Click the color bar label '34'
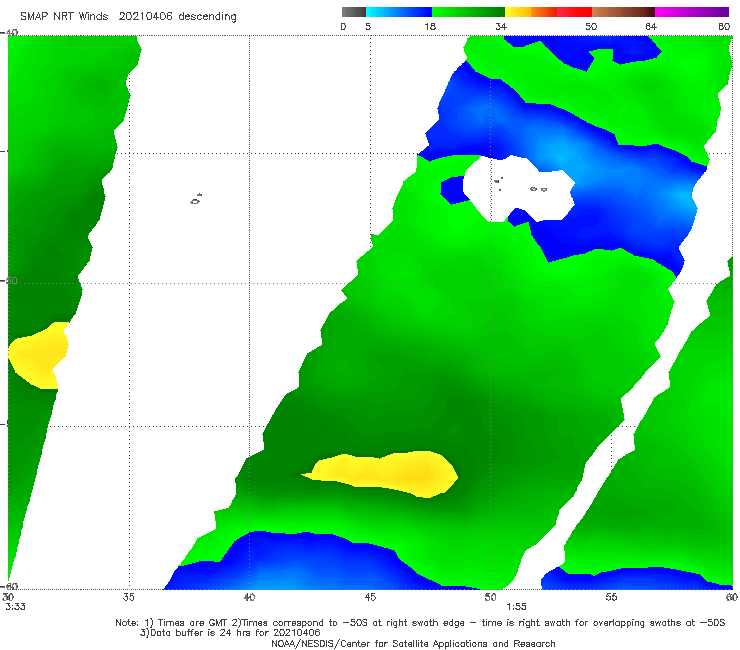740x650 pixels. (x=501, y=26)
